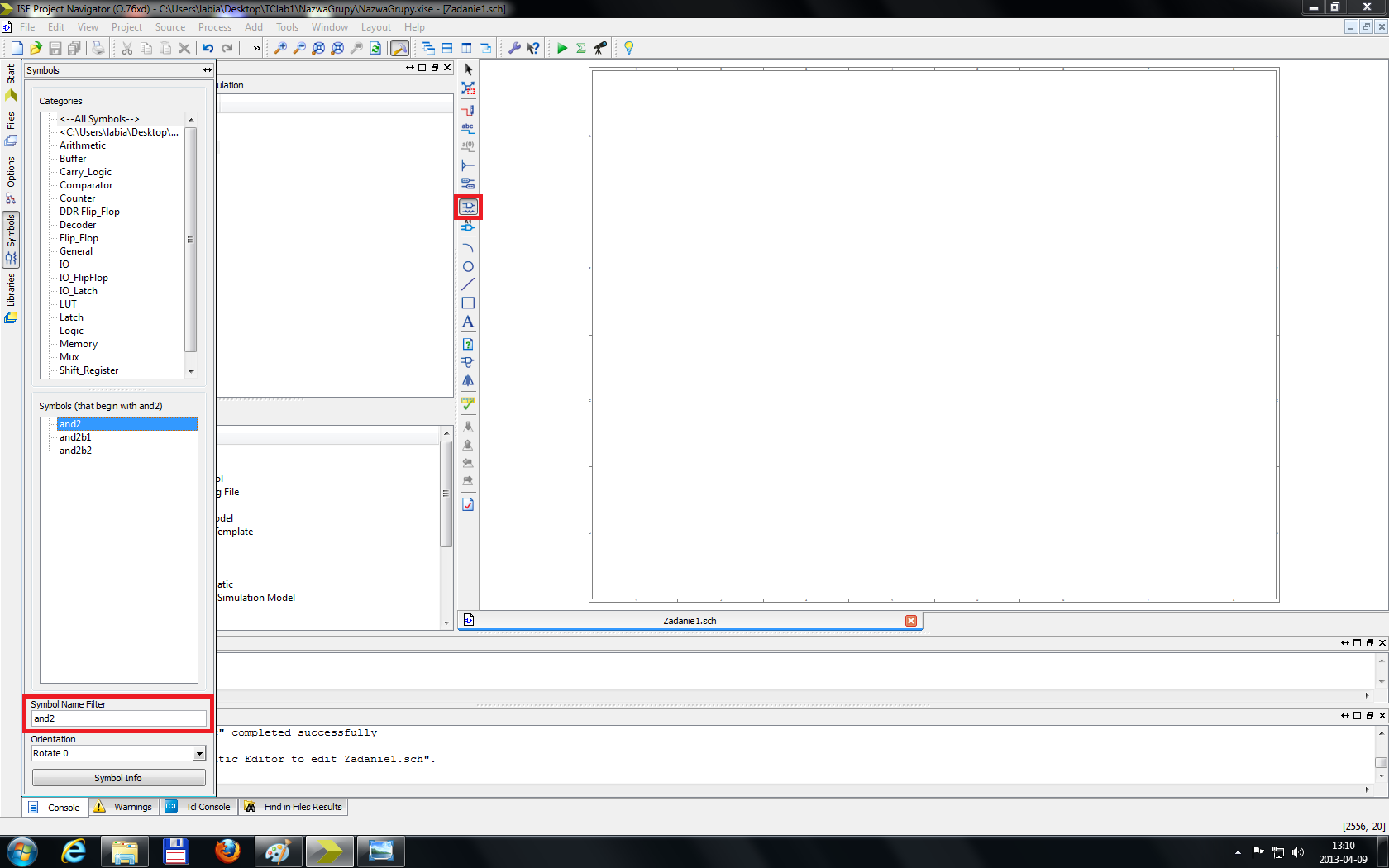Click the Zoom In toolbar icon
This screenshot has width=1389, height=868.
point(280,48)
